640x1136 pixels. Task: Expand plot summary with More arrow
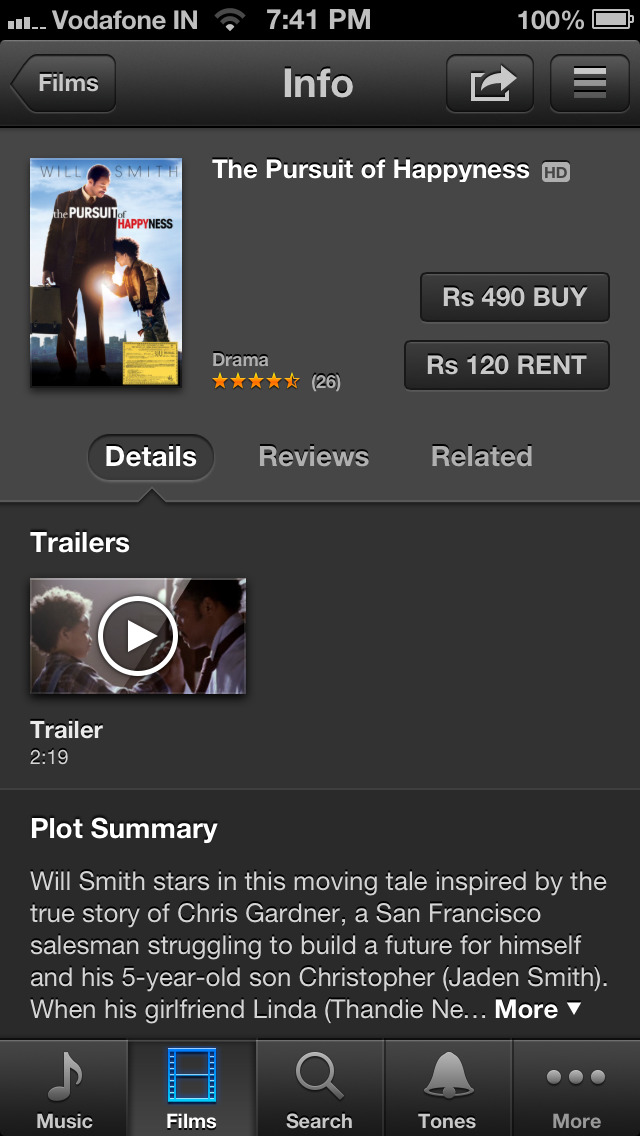point(539,1009)
